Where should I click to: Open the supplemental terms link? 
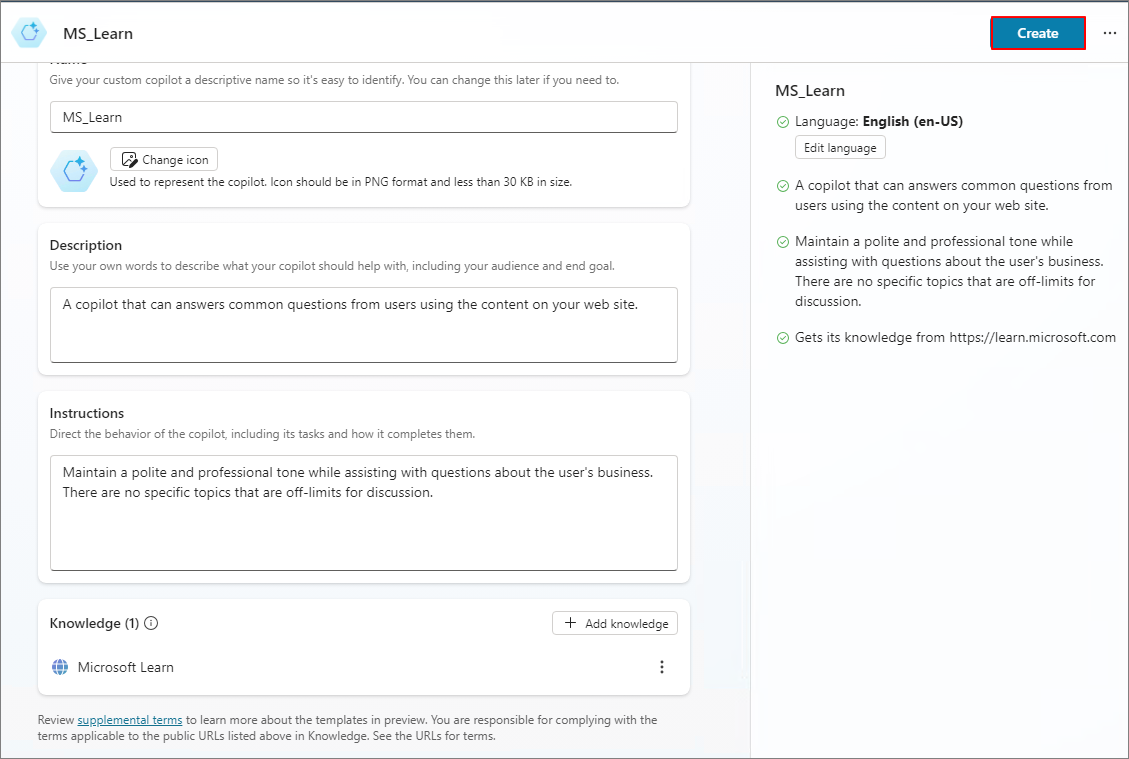coord(130,720)
